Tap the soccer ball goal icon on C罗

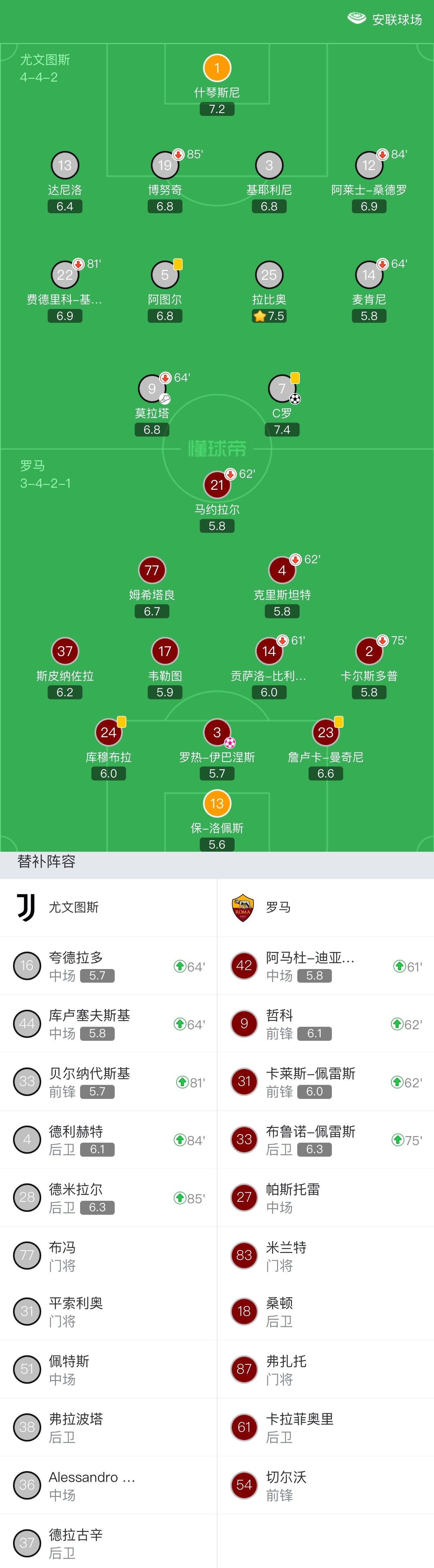(295, 399)
